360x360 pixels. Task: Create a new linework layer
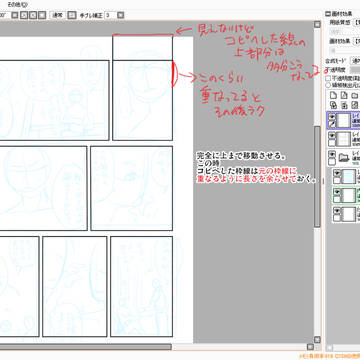tap(344, 95)
